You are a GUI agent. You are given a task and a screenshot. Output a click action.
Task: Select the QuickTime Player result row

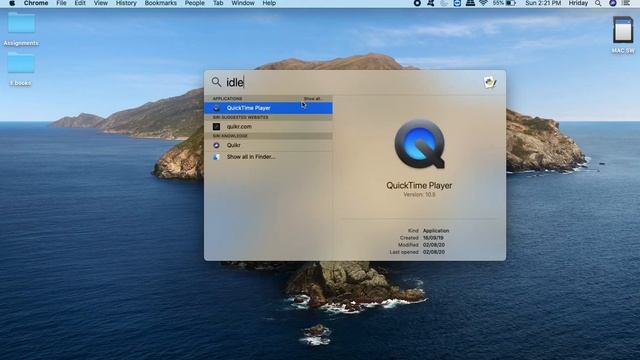click(x=268, y=108)
